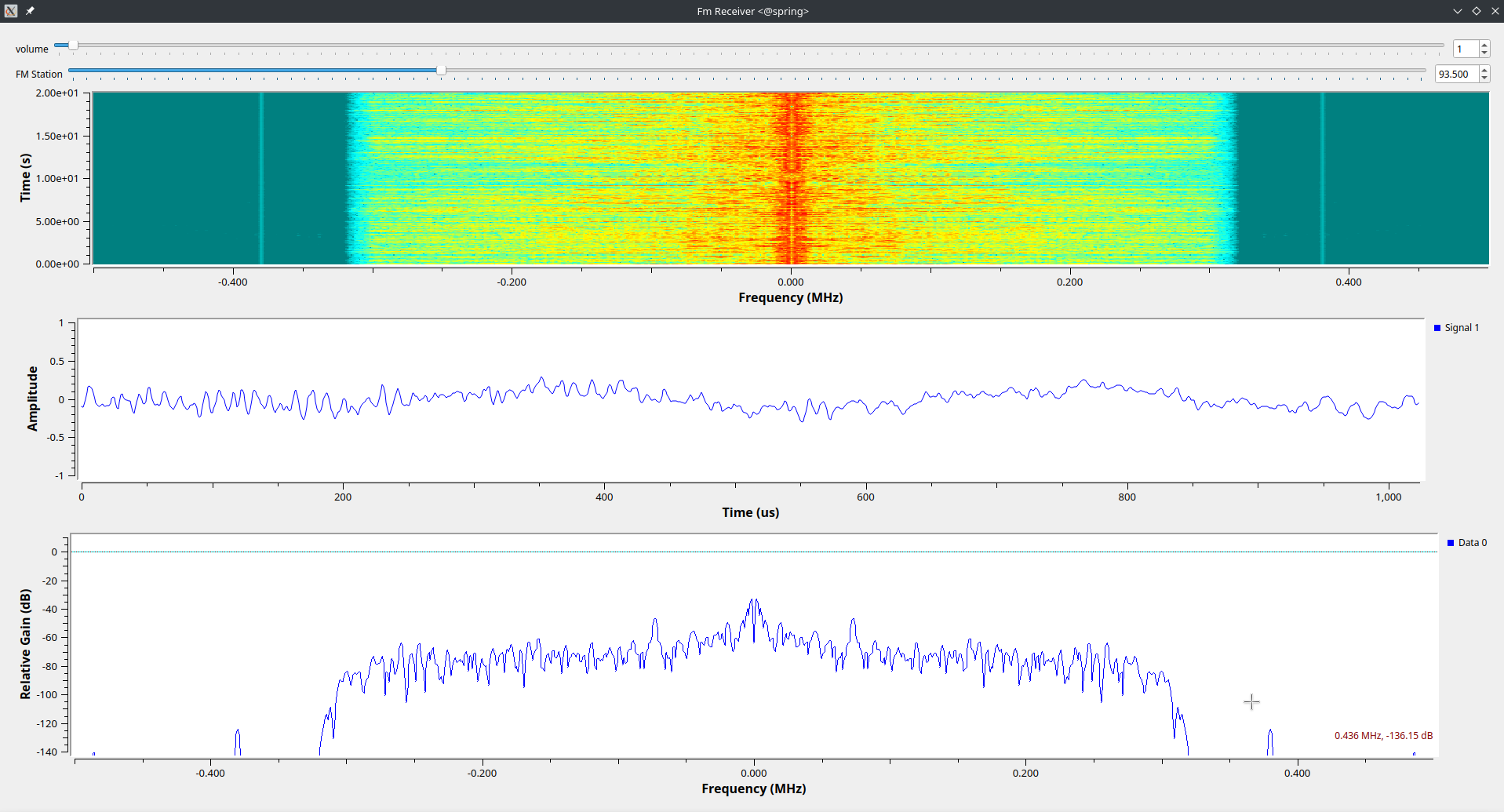Click the volume slider handle
Viewport: 1504px width, 812px height.
click(73, 46)
